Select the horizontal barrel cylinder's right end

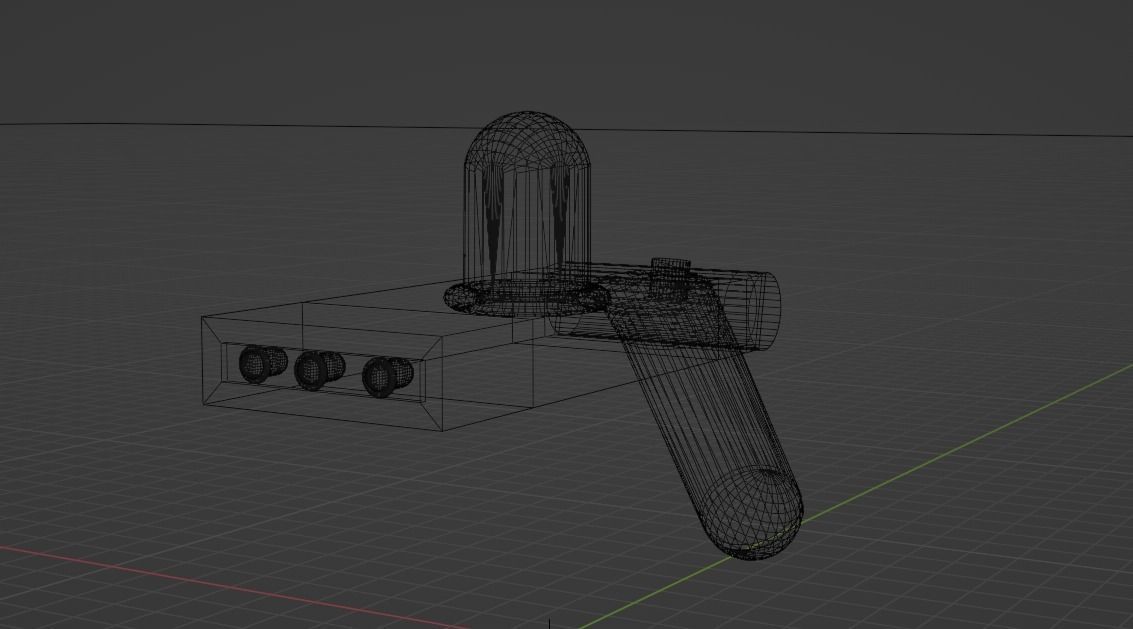coord(766,311)
